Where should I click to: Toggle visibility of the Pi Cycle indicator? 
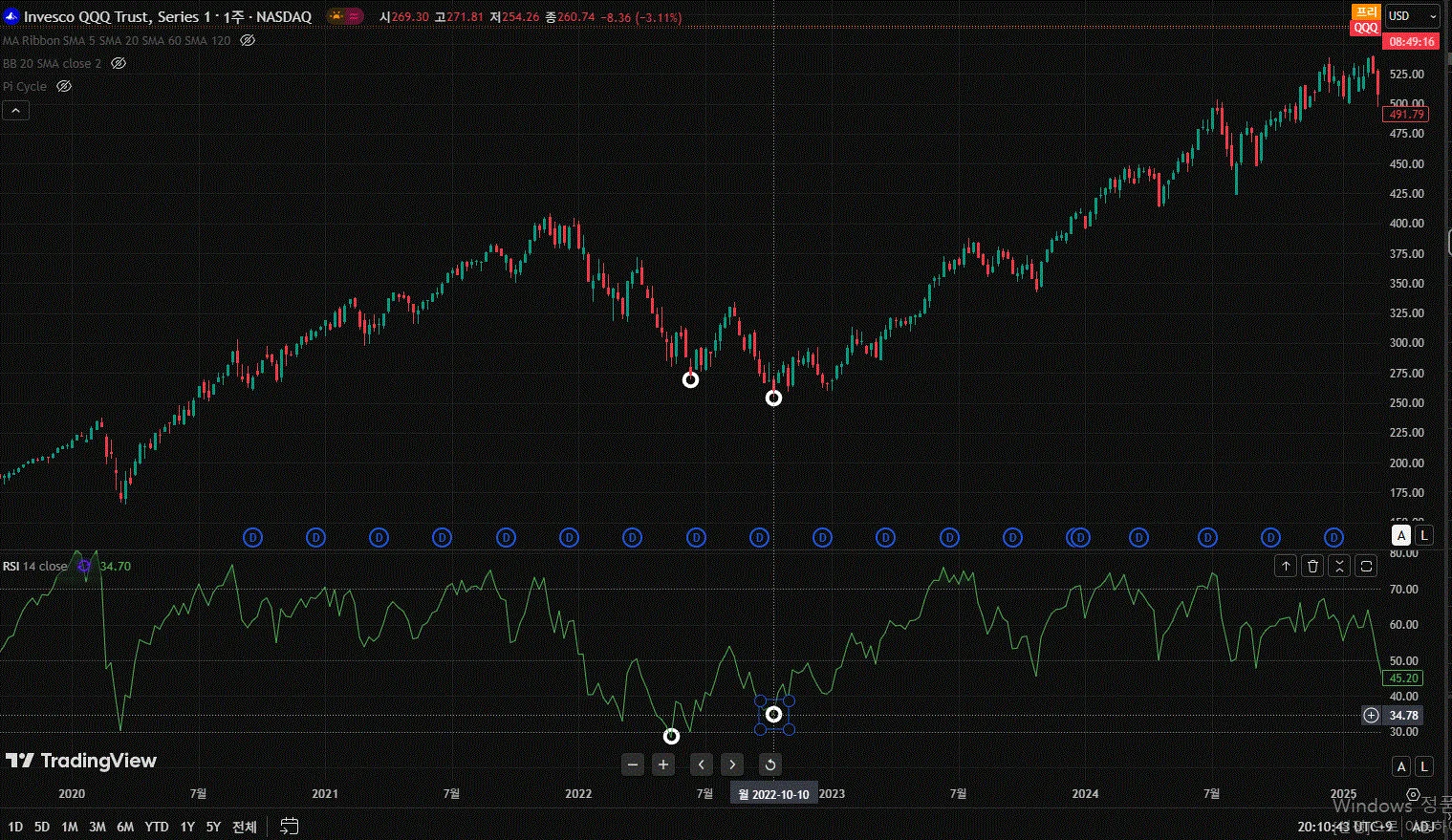64,86
